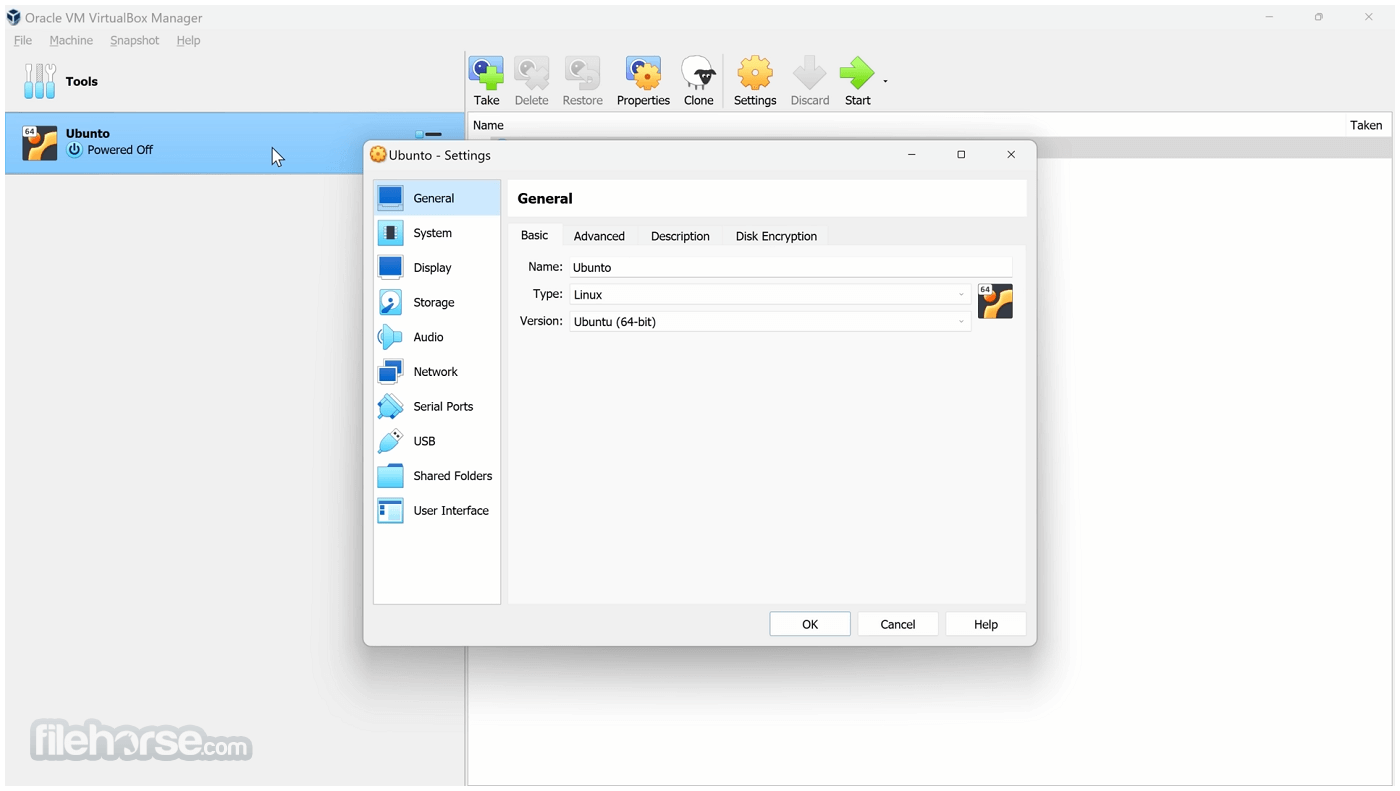The width and height of the screenshot is (1400, 791).
Task: Open Settings via the gear toolbar icon
Action: click(x=755, y=81)
